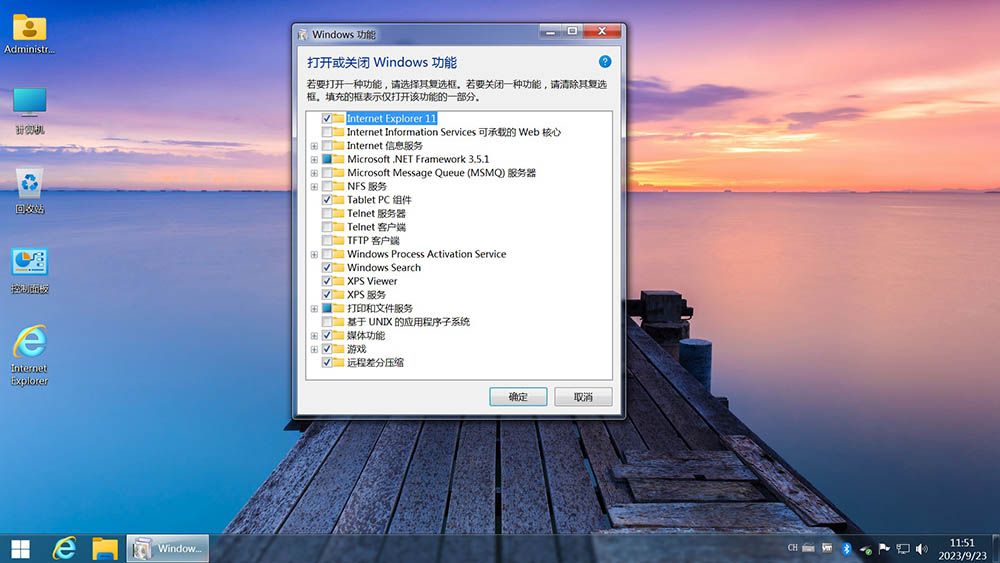Open File Explorer from the taskbar
This screenshot has width=1000, height=563.
pyautogui.click(x=105, y=548)
